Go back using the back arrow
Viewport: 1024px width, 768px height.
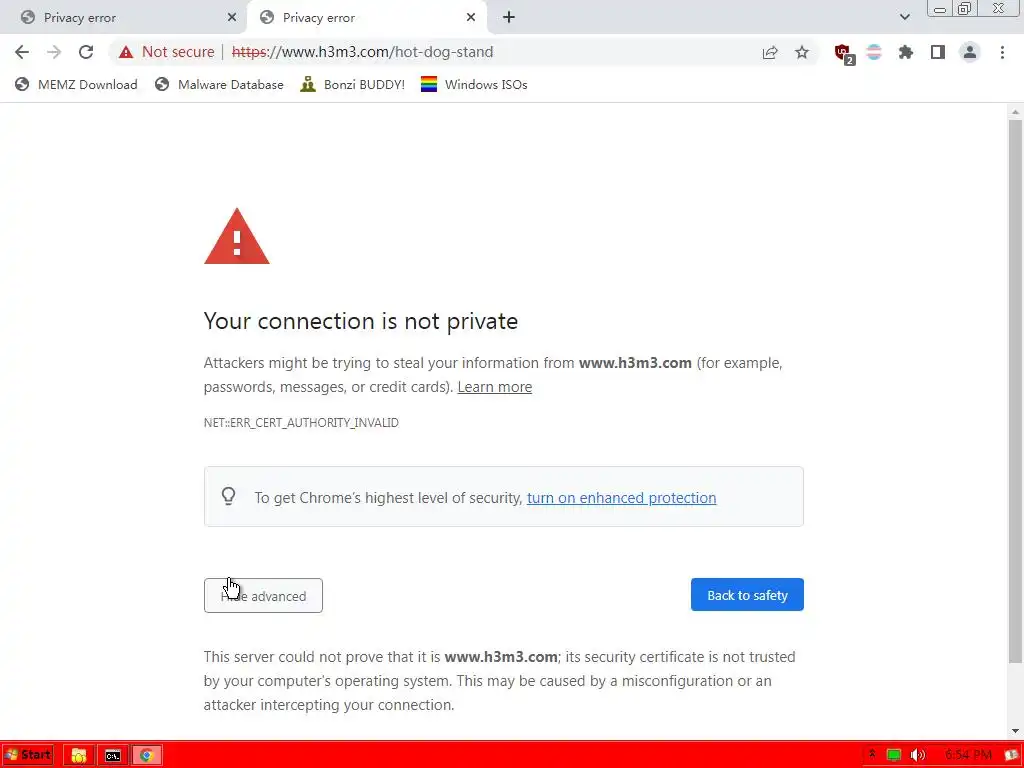pos(22,52)
